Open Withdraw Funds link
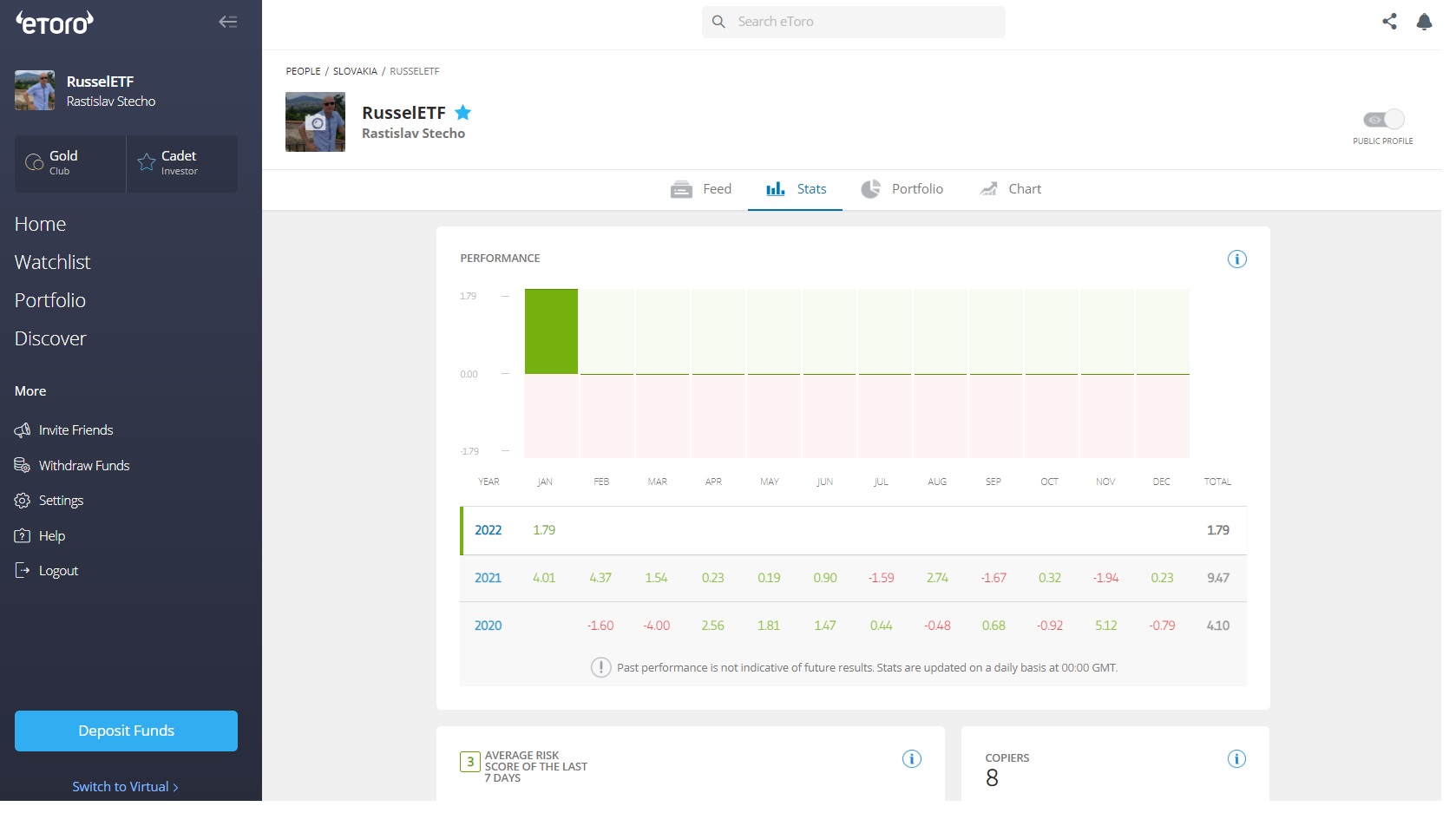Screen dimensions: 1456x826 coord(84,465)
